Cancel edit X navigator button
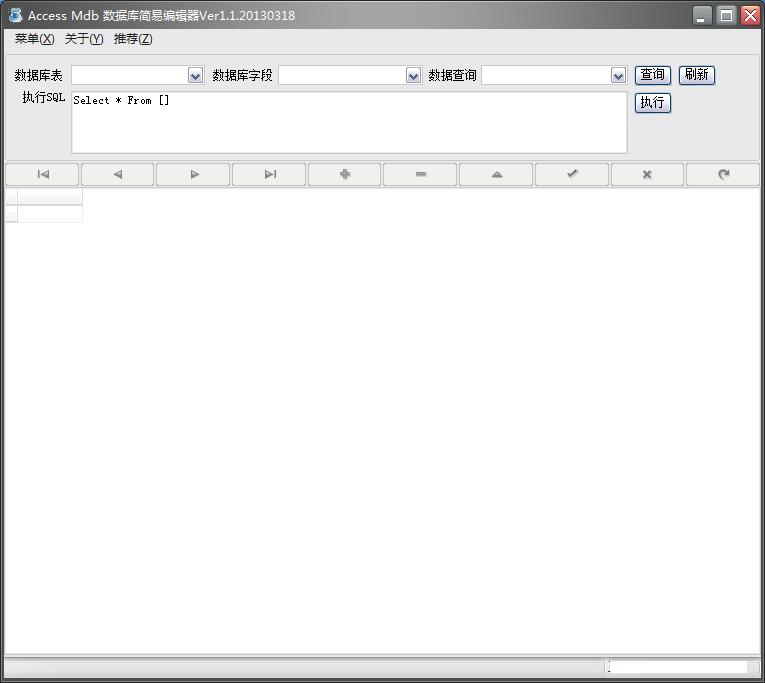 point(647,175)
